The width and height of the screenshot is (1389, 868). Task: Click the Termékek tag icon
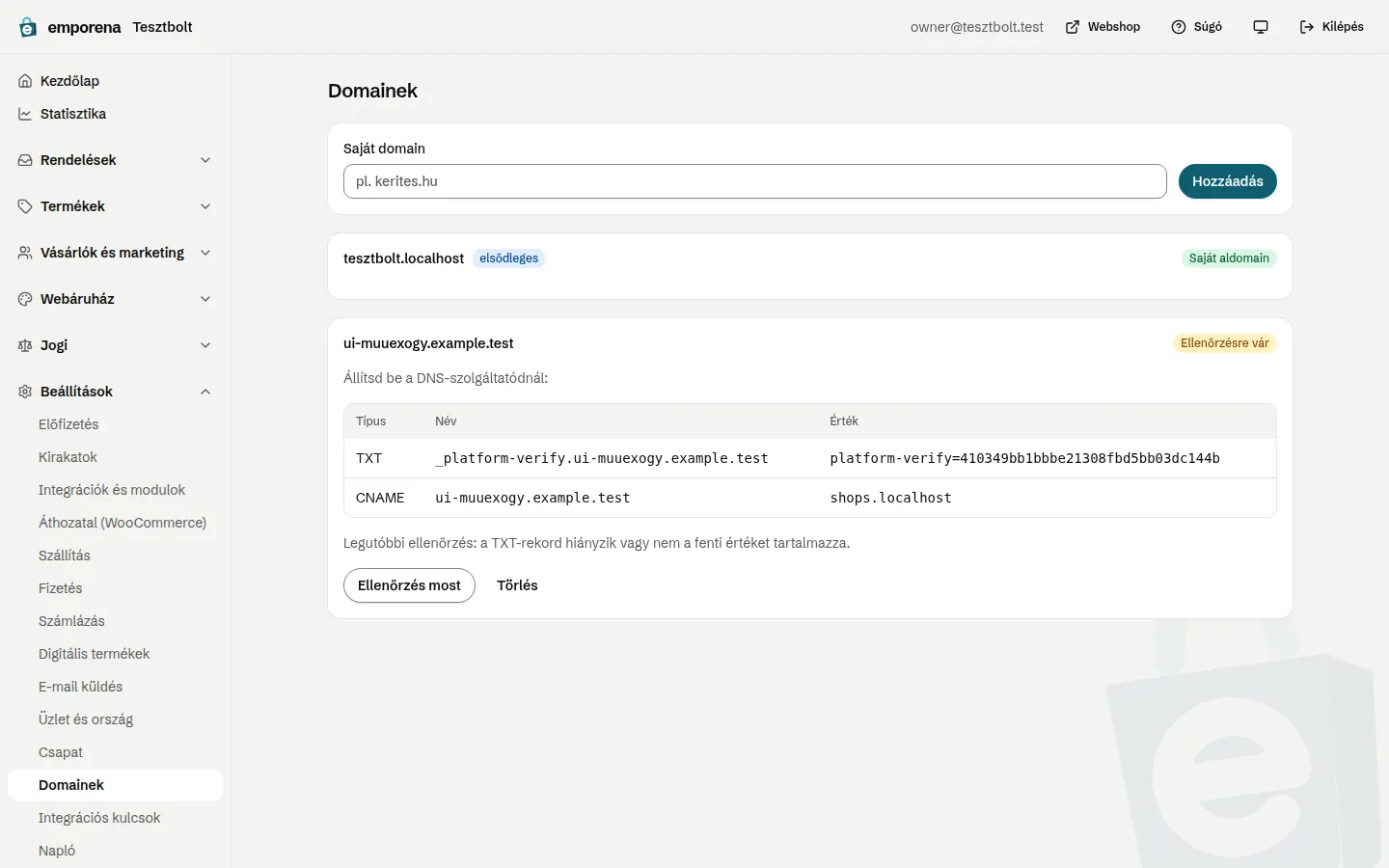(25, 206)
